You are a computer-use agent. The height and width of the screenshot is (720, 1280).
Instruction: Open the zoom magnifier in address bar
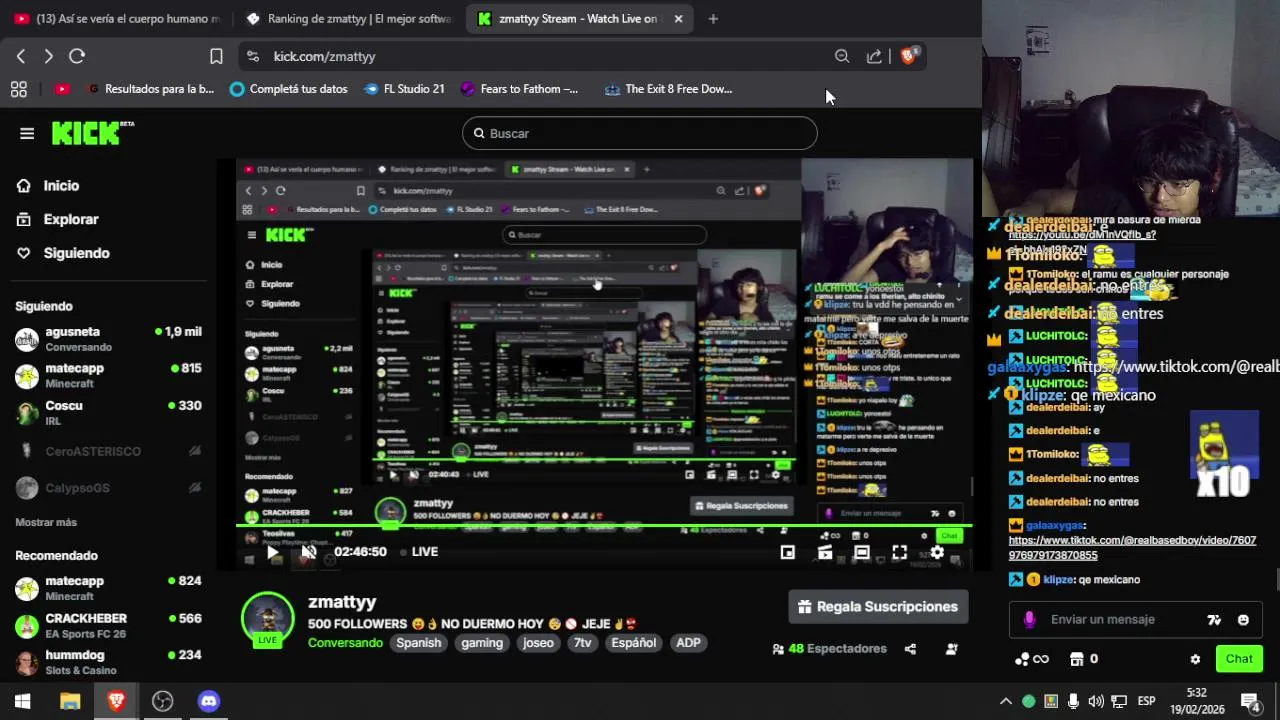pos(842,56)
